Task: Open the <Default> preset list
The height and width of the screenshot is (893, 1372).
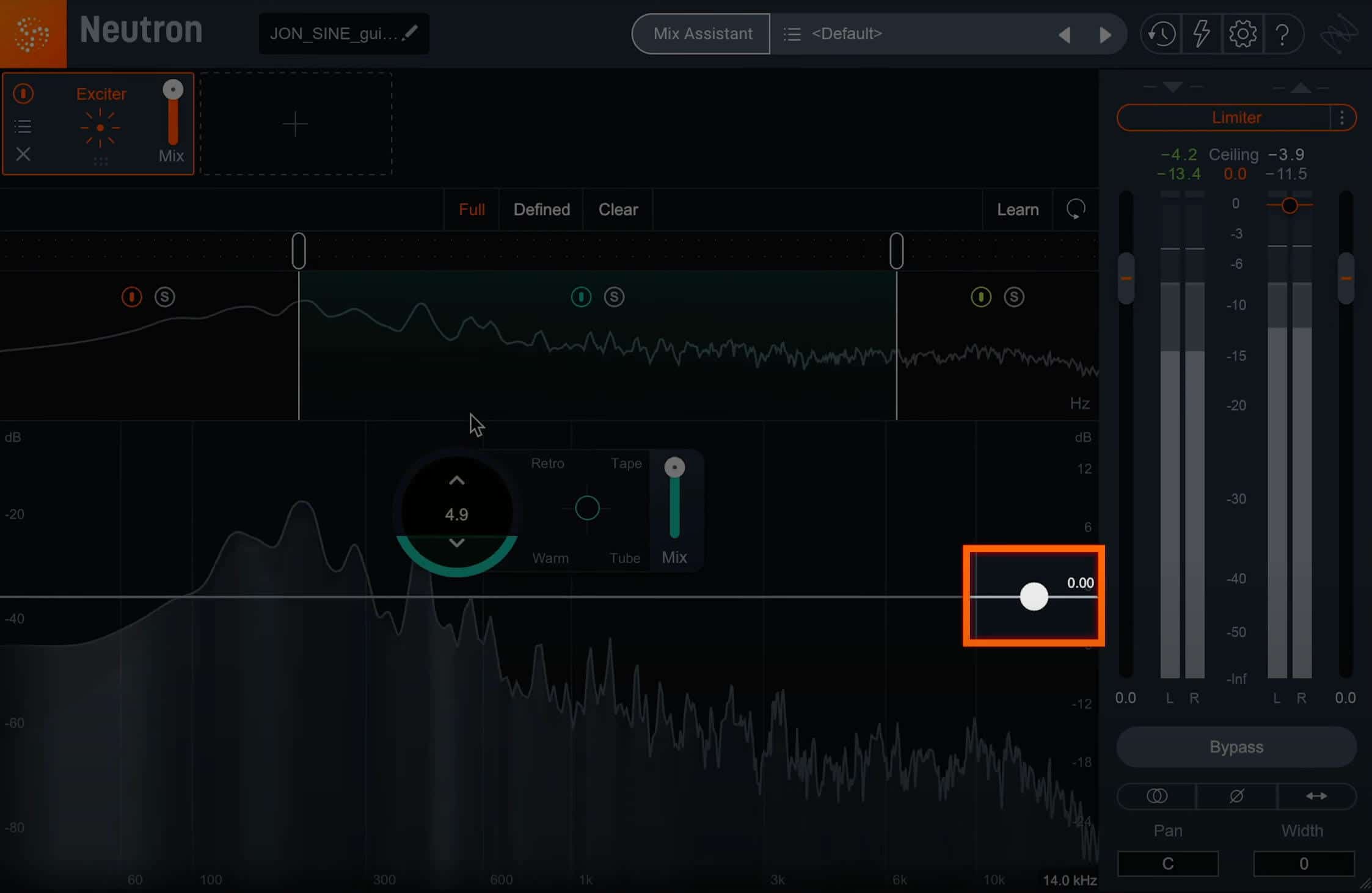Action: click(847, 34)
